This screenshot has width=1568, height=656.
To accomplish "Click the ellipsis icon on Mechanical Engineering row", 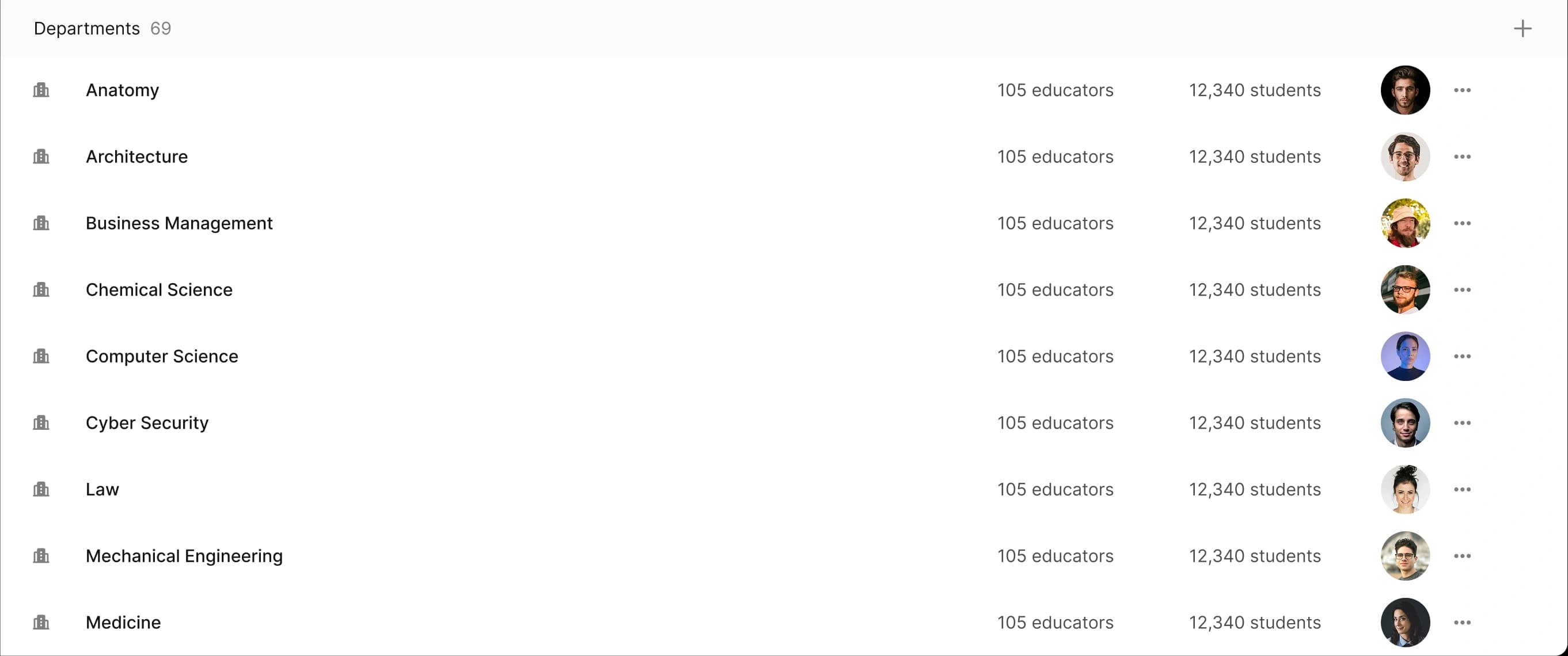I will tap(1462, 556).
